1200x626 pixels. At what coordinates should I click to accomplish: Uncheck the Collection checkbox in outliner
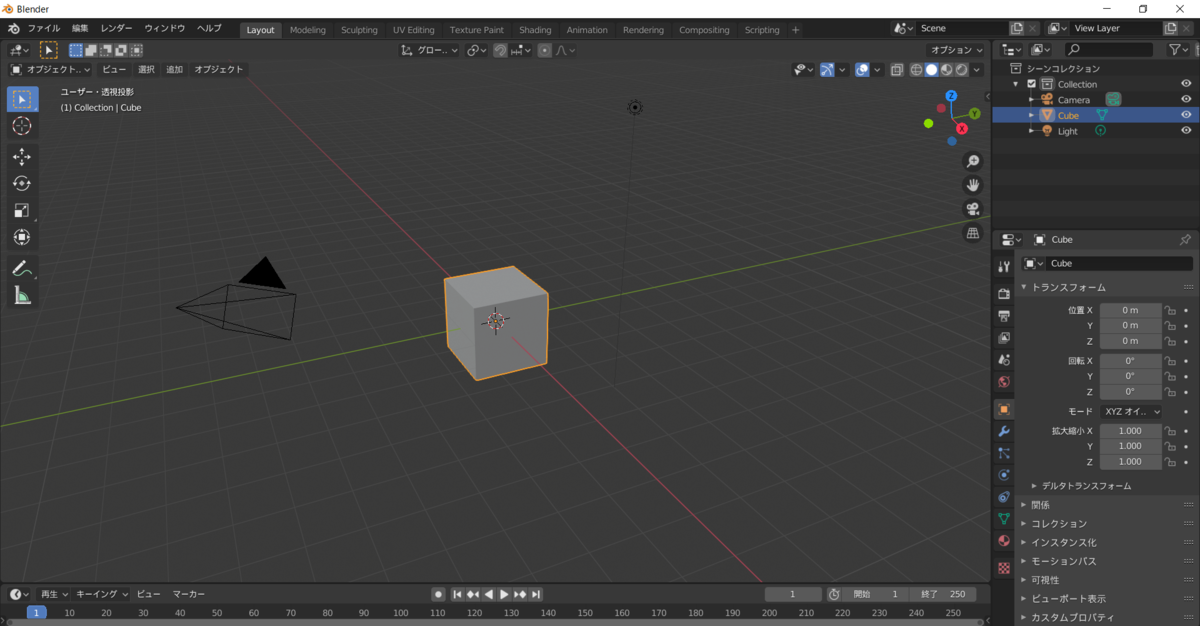click(x=1032, y=84)
